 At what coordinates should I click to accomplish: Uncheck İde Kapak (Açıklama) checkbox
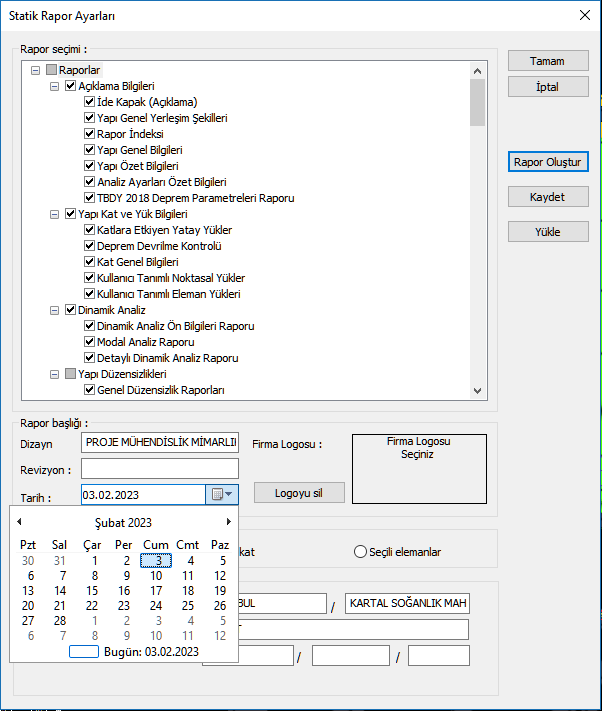[x=89, y=102]
